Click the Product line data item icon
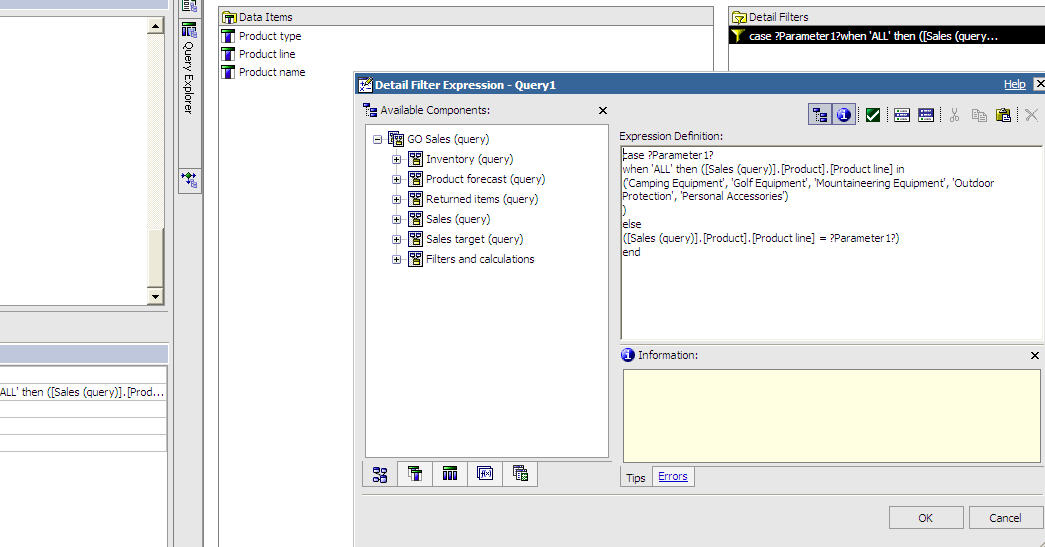The image size is (1045, 547). click(x=228, y=54)
